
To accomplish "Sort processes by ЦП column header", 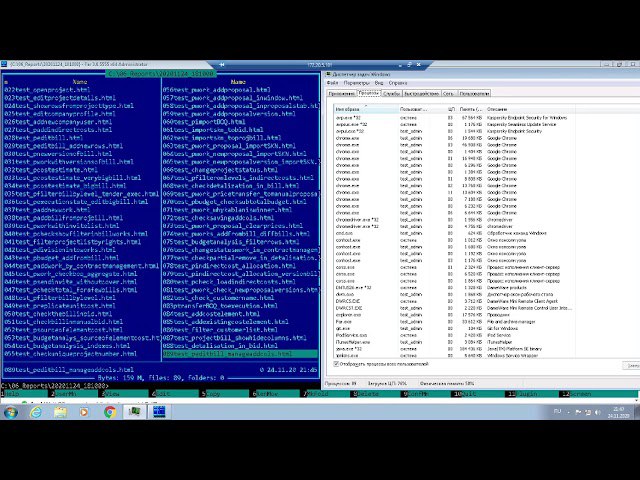I will [x=450, y=109].
